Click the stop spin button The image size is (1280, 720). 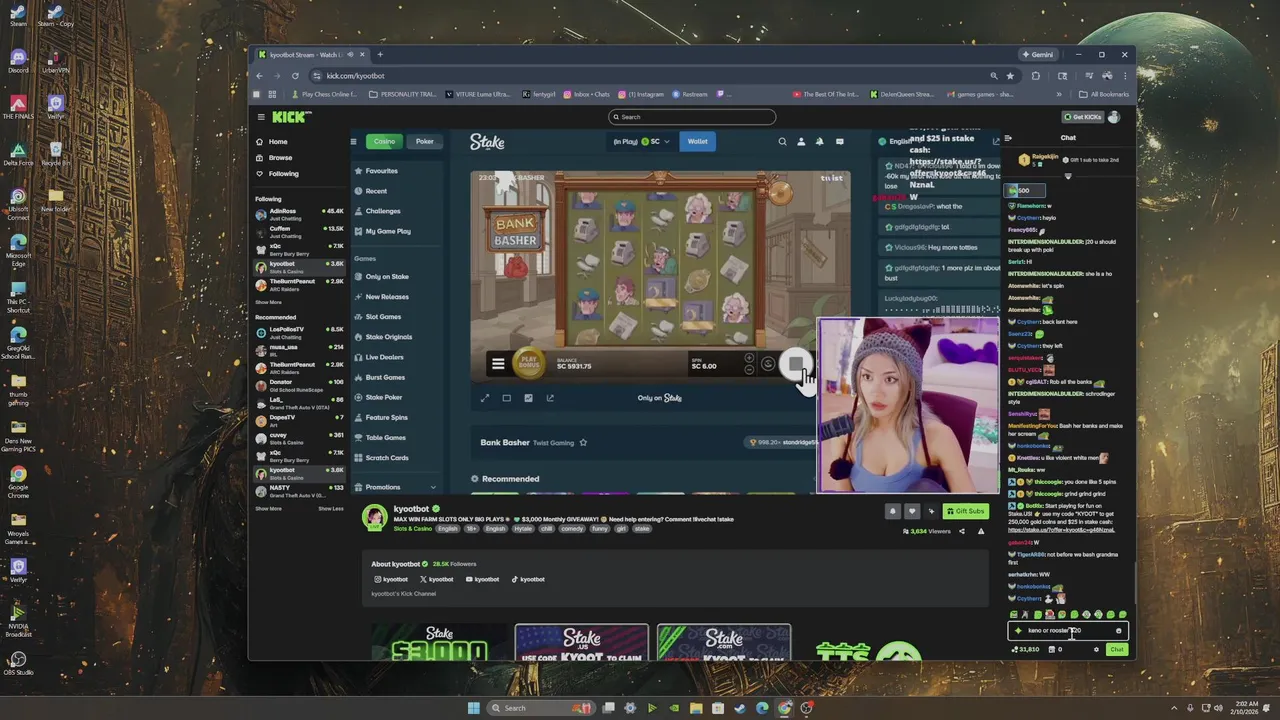pyautogui.click(x=795, y=364)
